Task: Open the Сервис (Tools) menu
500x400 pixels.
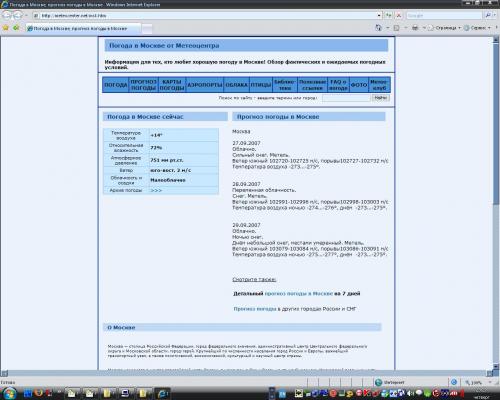Action: point(477,28)
